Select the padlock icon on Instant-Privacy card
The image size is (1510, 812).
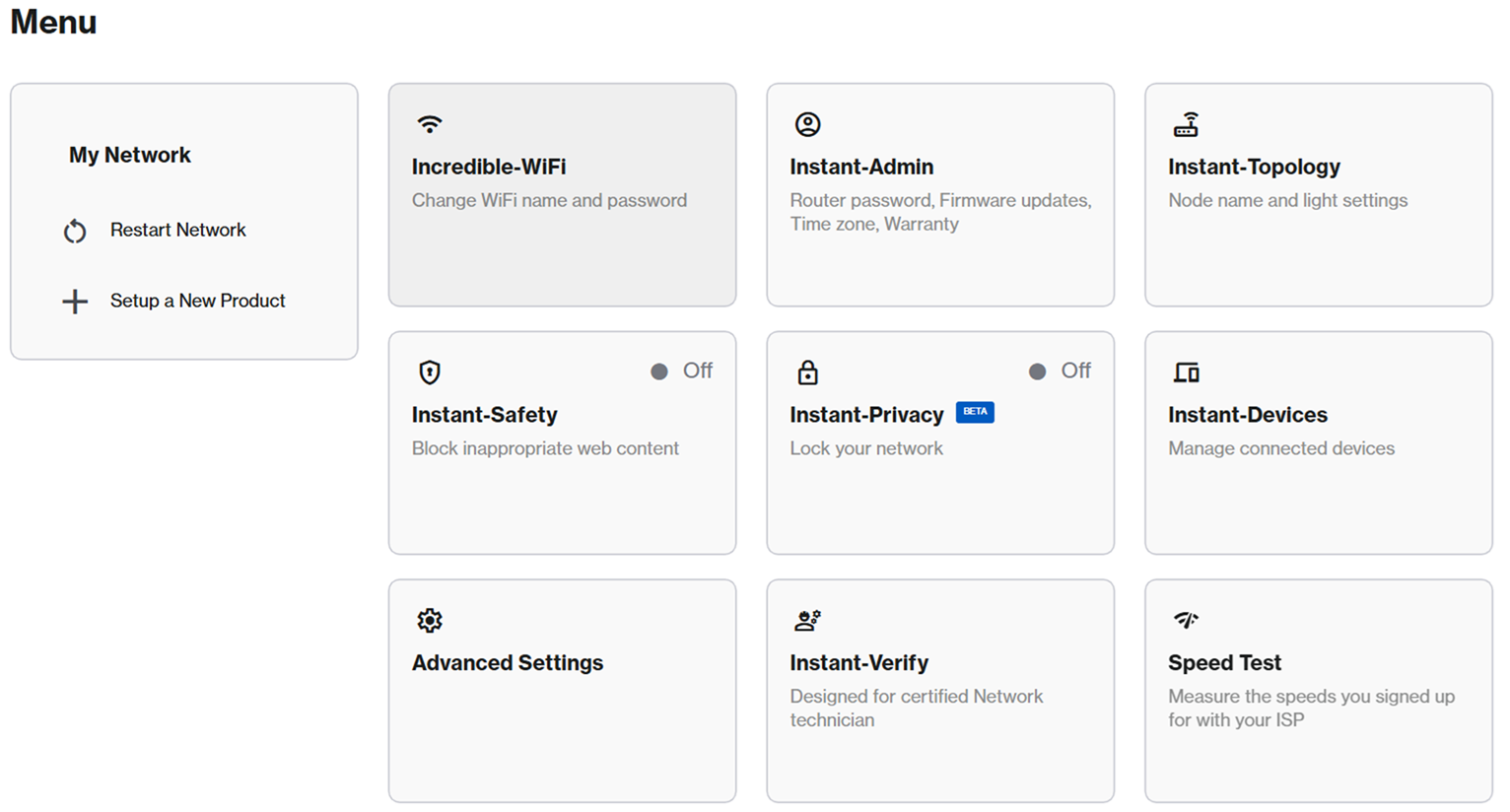pos(807,372)
